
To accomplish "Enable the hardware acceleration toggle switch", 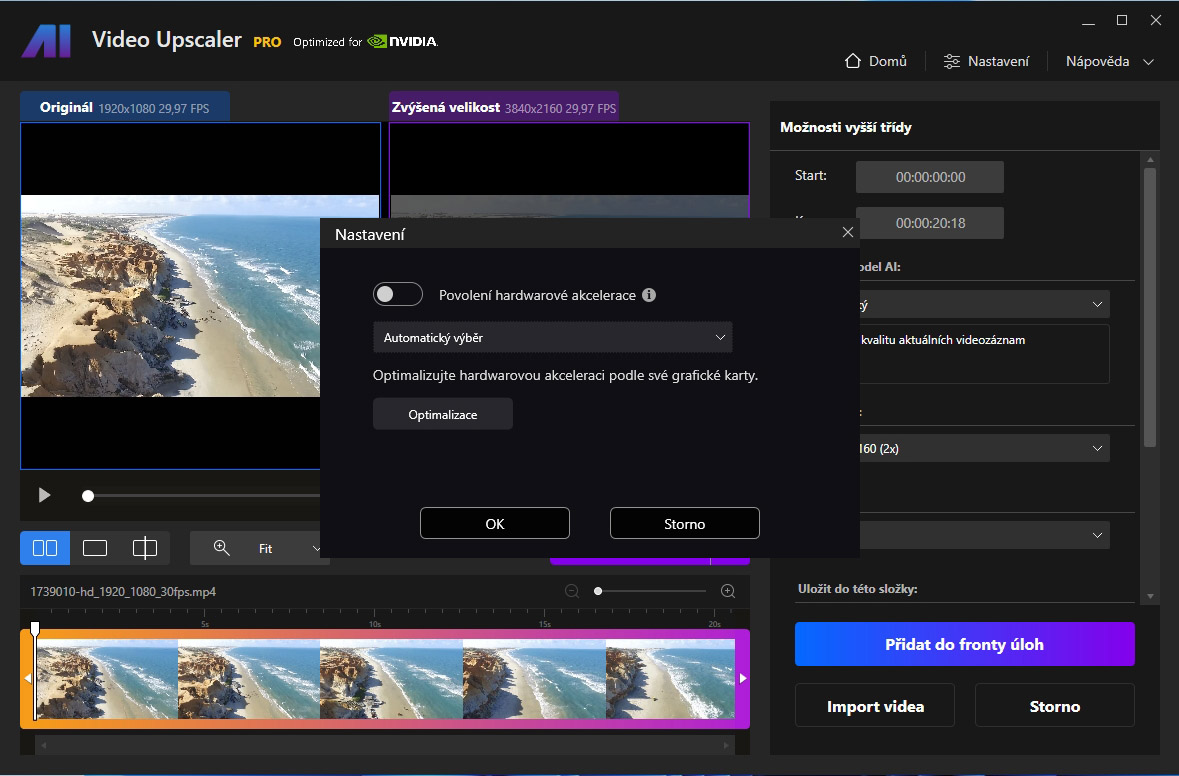I will pyautogui.click(x=397, y=295).
